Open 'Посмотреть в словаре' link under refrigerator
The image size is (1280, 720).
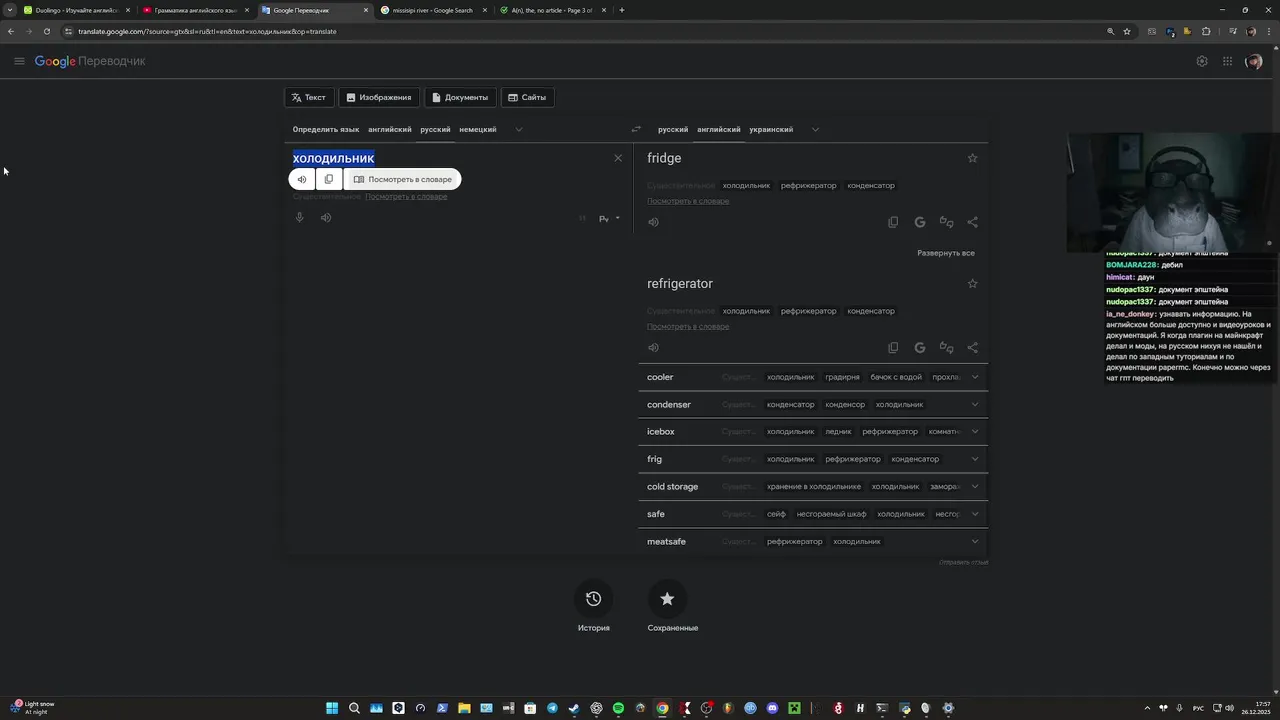[x=688, y=326]
